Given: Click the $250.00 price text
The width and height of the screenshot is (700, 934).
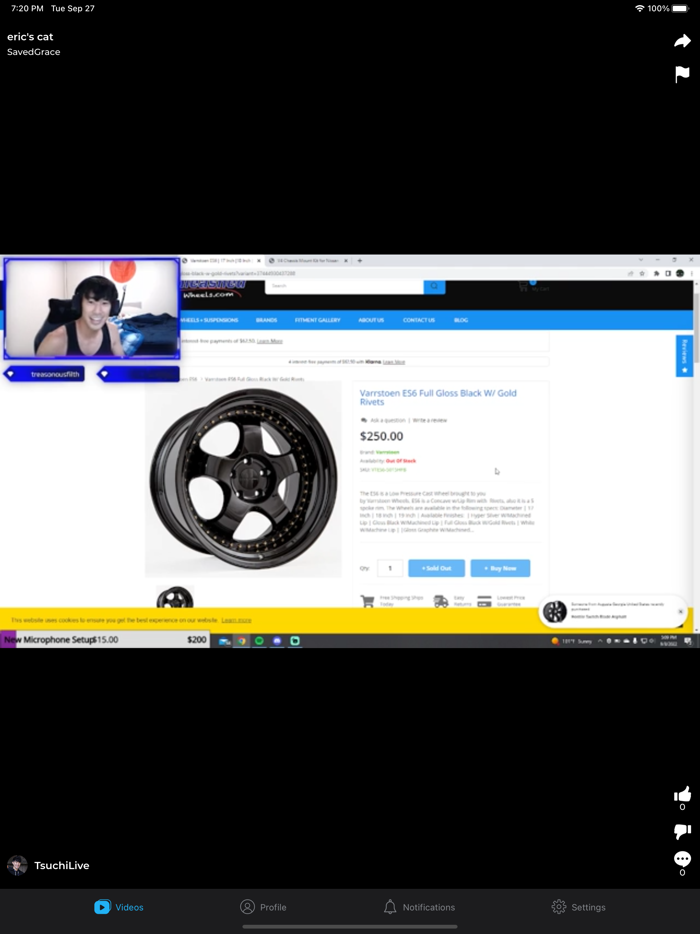Looking at the screenshot, I should pos(381,436).
